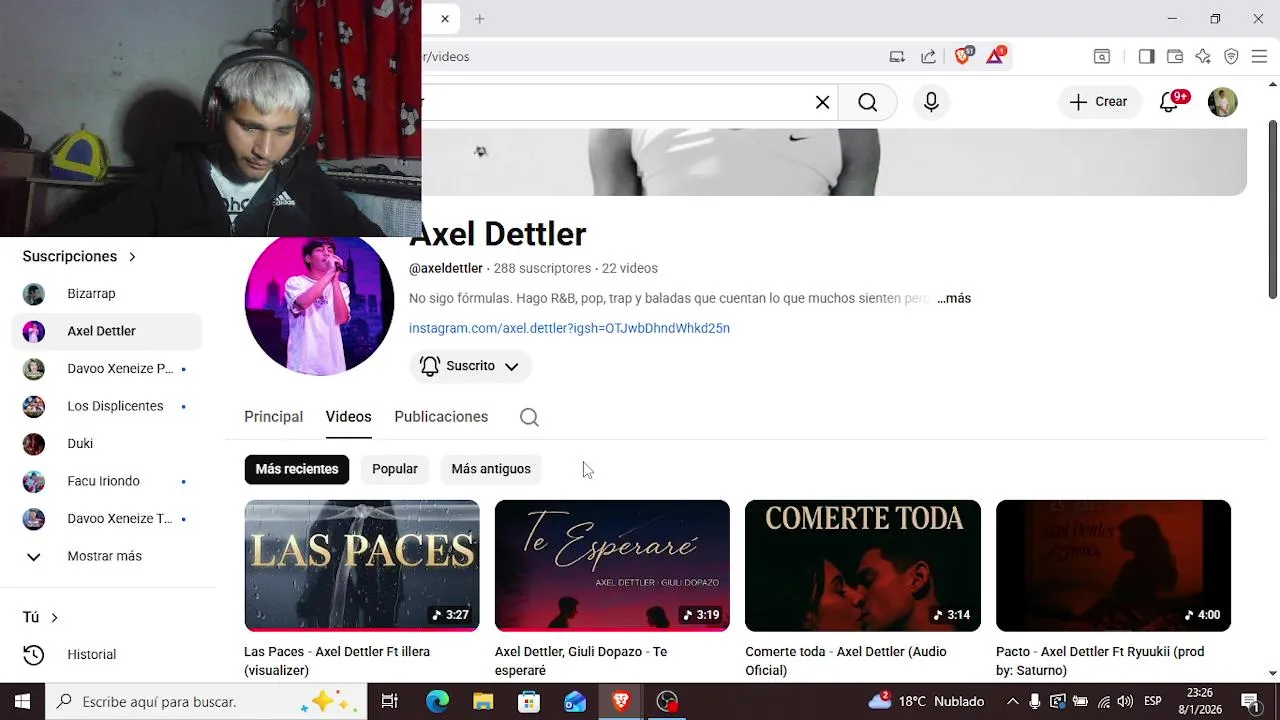The height and width of the screenshot is (720, 1280).
Task: Play the COMERTE TODA video thumbnail
Action: point(863,566)
